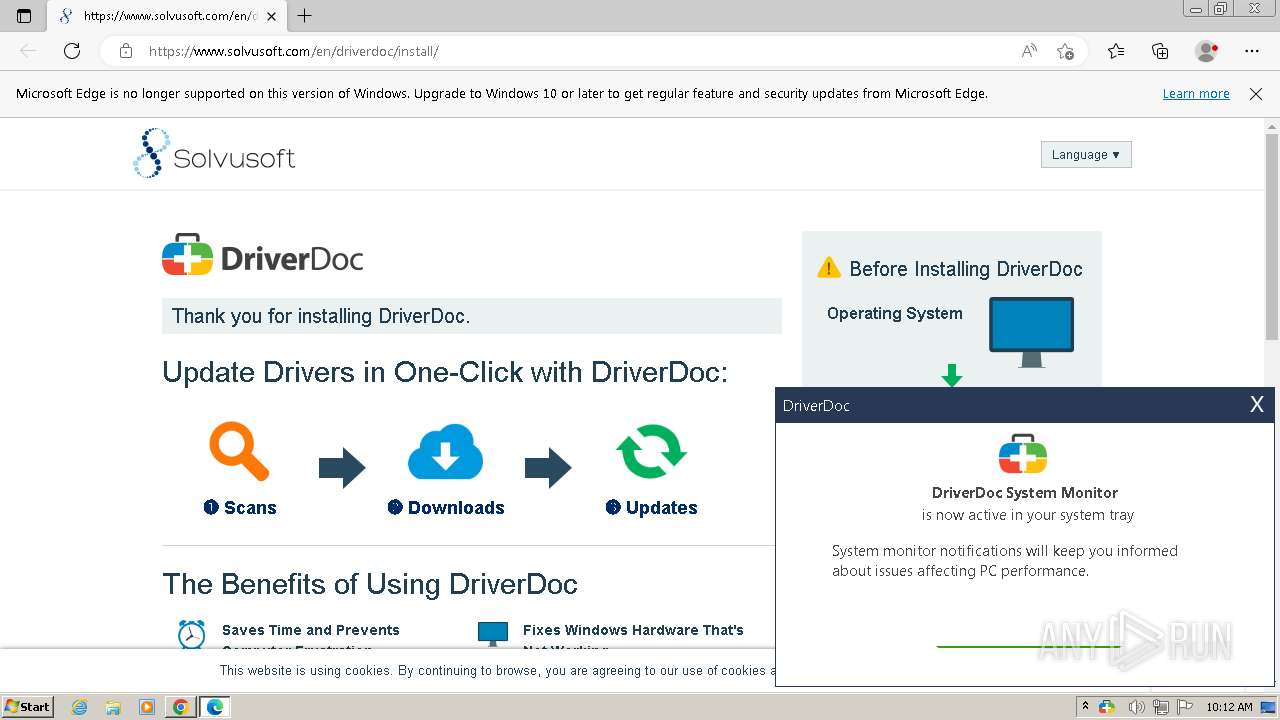Open Windows Media Player from the taskbar
Viewport: 1280px width, 720px height.
[146, 707]
